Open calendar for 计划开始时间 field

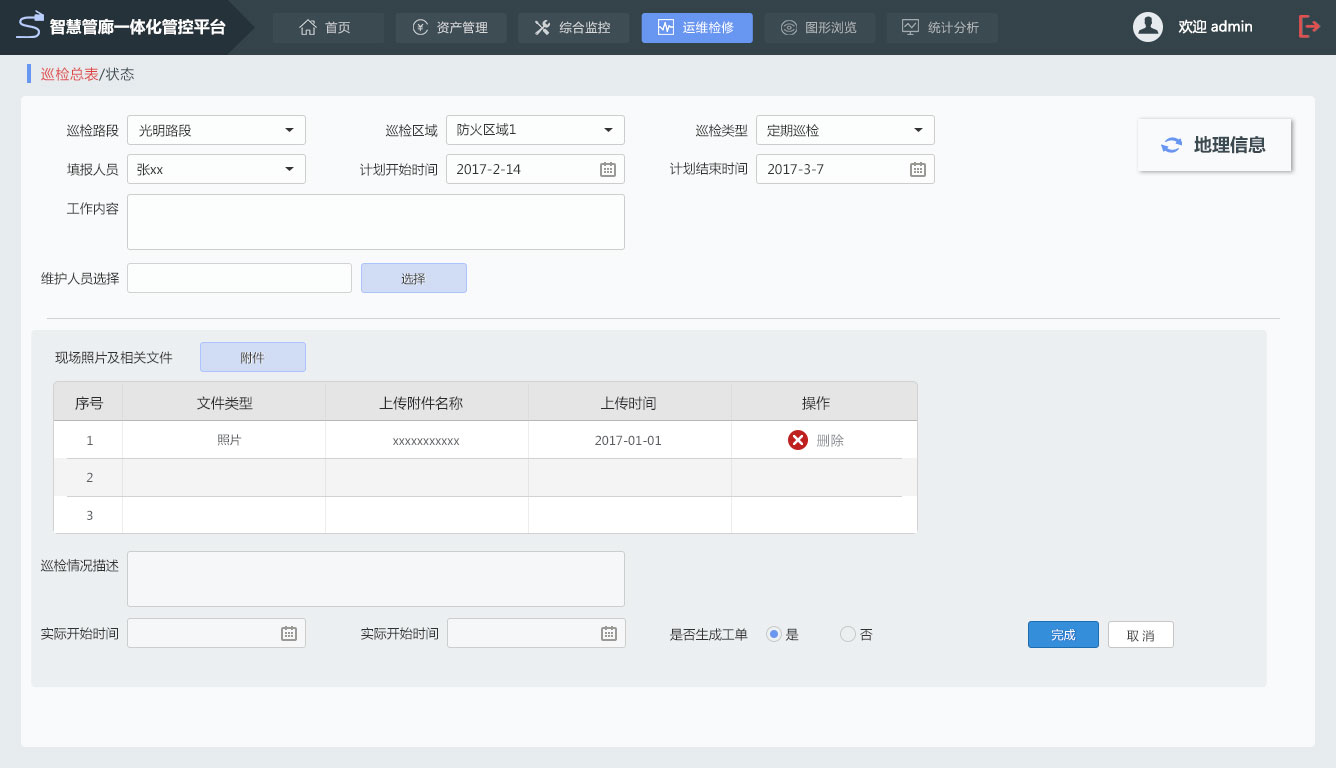click(x=607, y=169)
